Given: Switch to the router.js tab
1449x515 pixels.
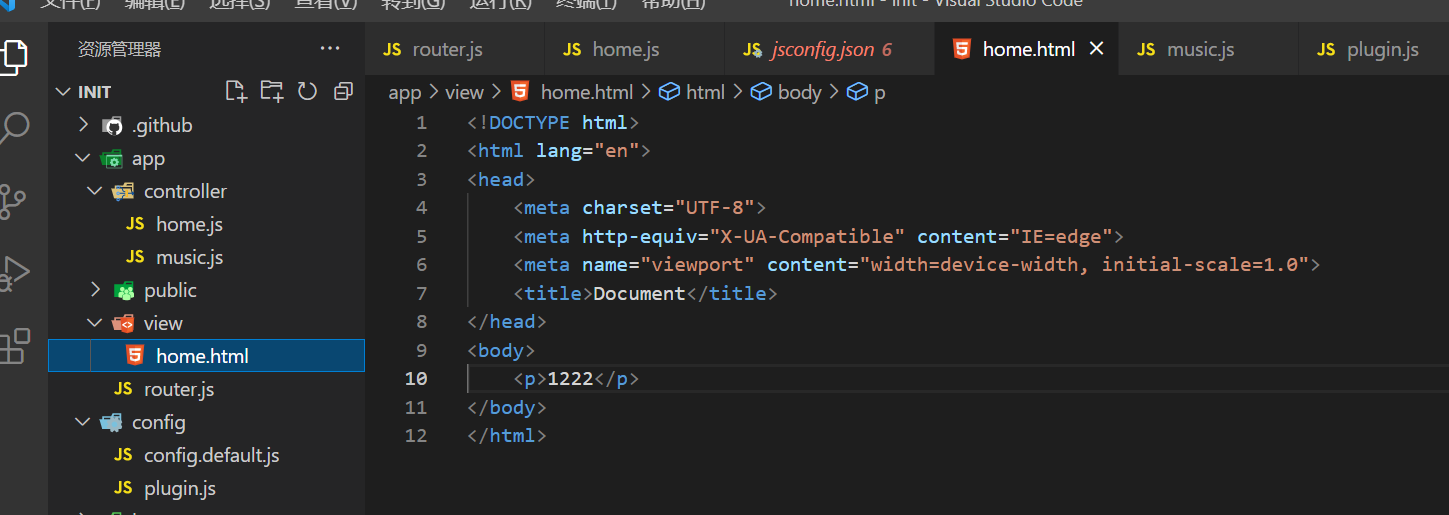Looking at the screenshot, I should coord(455,49).
